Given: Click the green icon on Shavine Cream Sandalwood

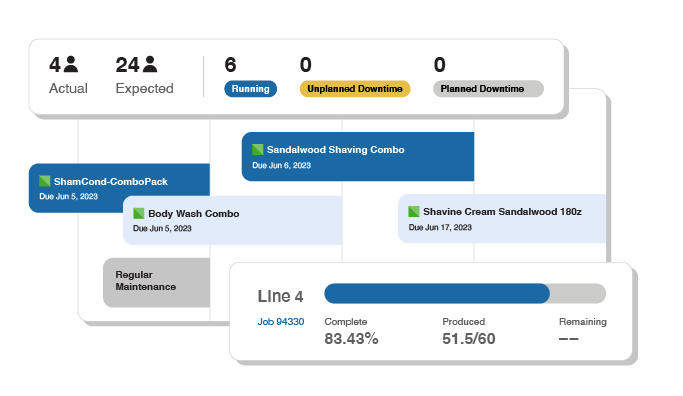Looking at the screenshot, I should [414, 211].
